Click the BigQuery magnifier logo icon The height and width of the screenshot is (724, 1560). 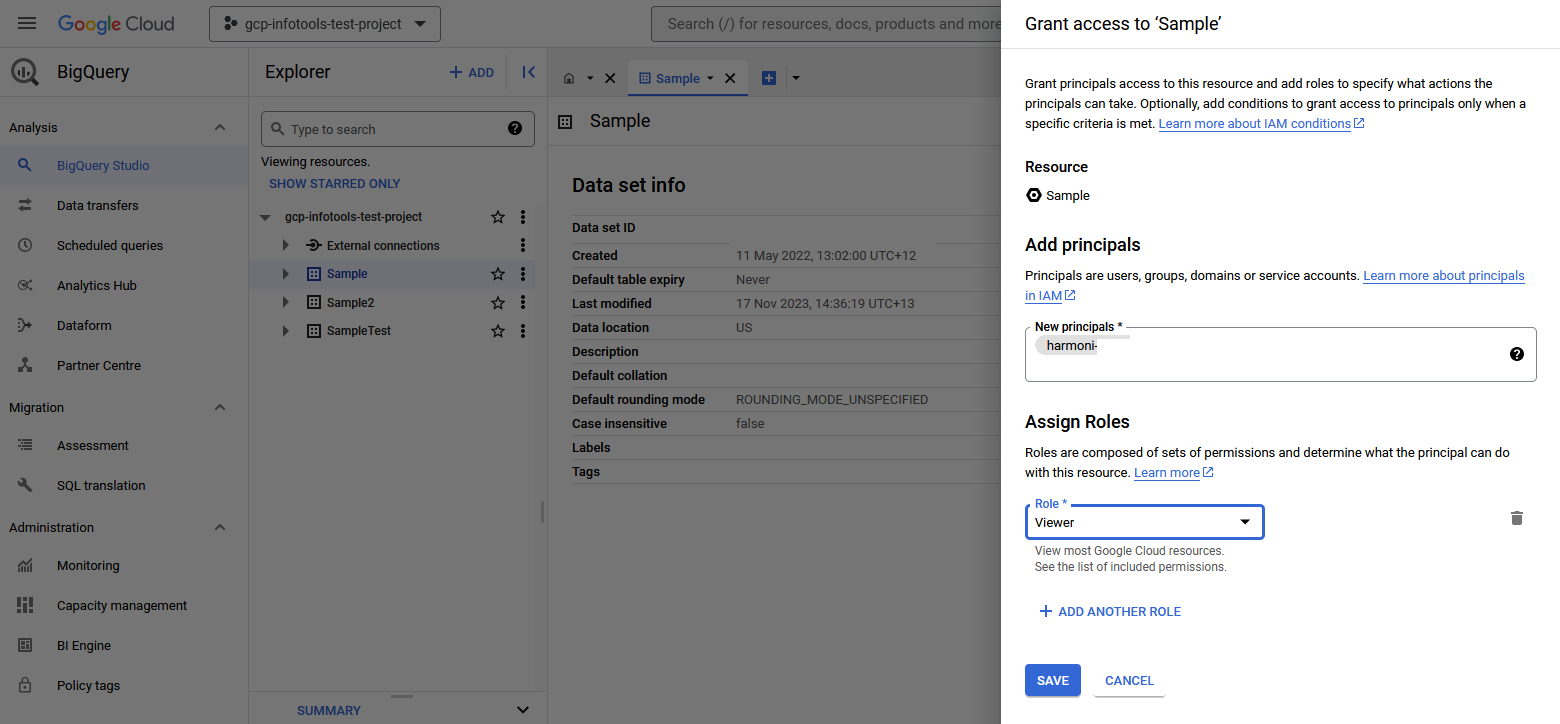coord(25,72)
